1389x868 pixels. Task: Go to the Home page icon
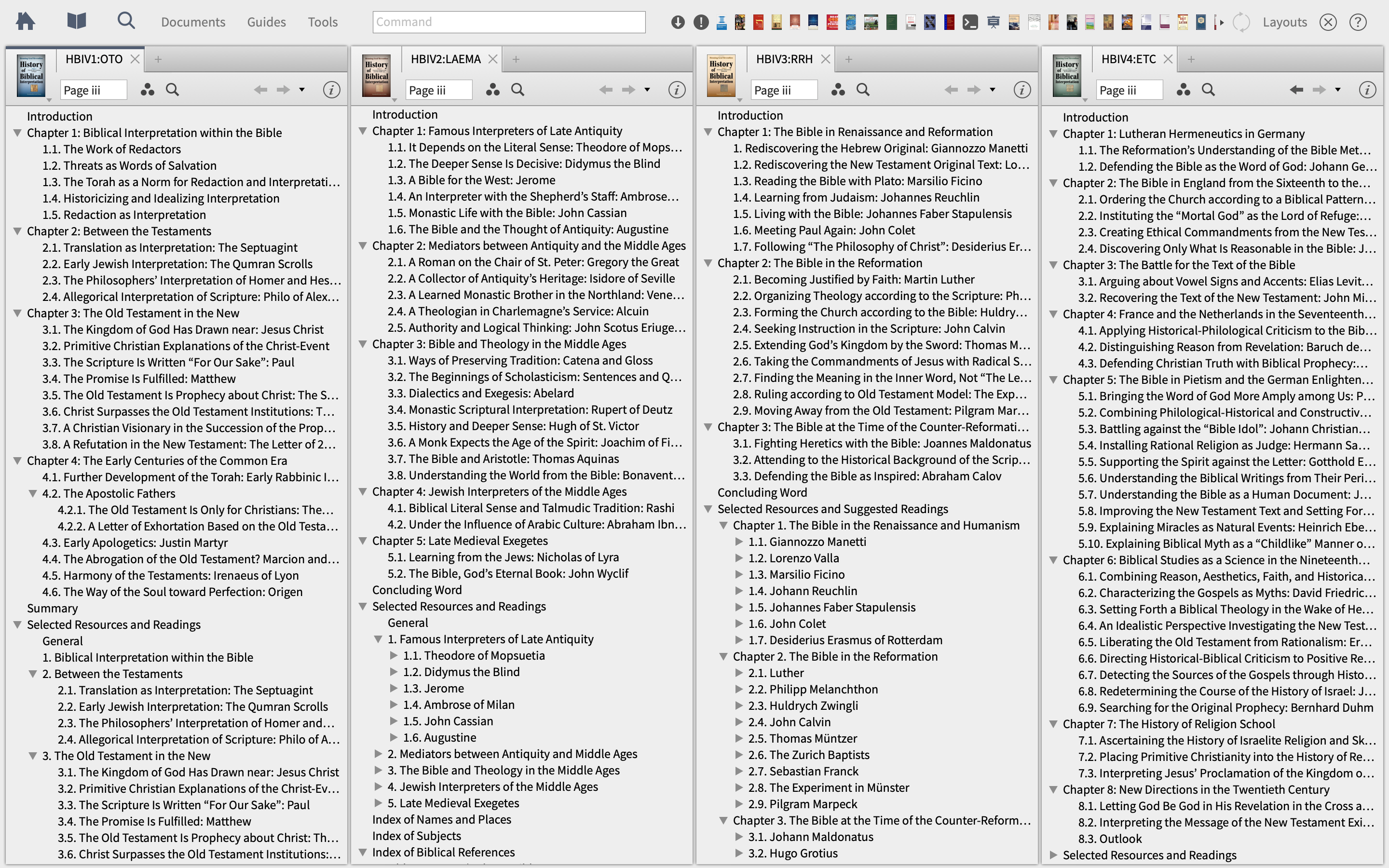click(x=25, y=22)
